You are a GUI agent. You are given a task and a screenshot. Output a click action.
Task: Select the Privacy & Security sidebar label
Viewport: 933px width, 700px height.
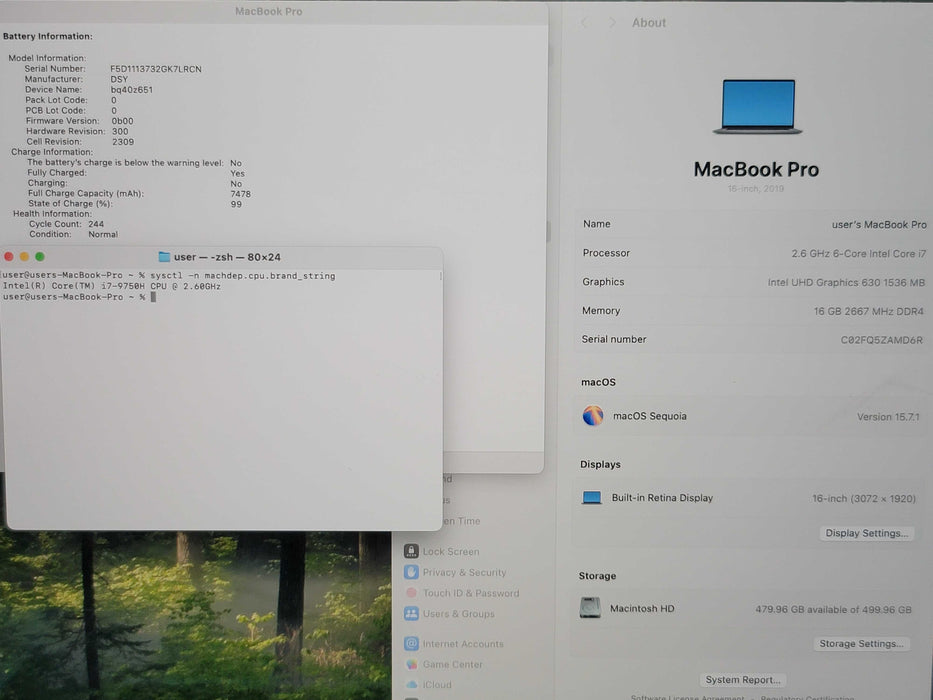[x=464, y=573]
